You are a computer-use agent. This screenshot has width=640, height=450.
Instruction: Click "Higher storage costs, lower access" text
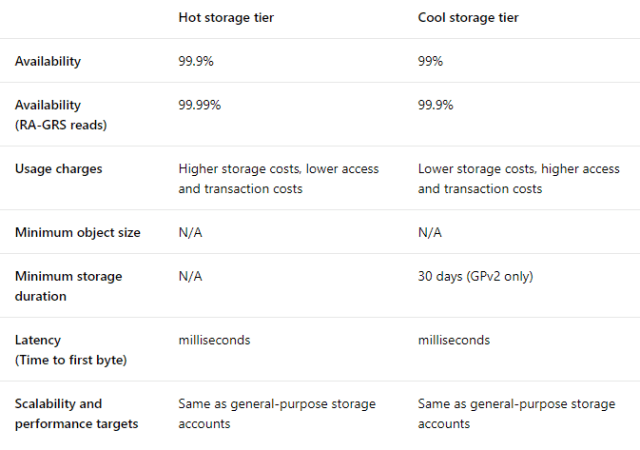[278, 169]
